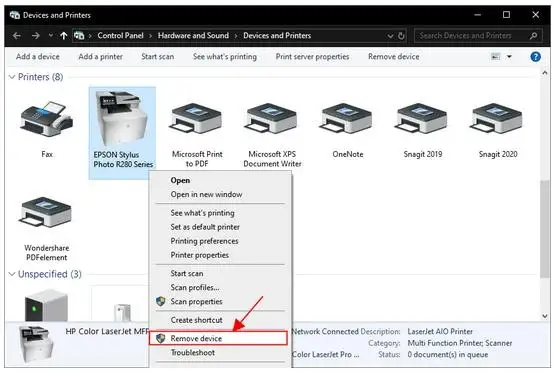Click the Back navigation arrow
Screen dimensions: 554x372
point(17,36)
